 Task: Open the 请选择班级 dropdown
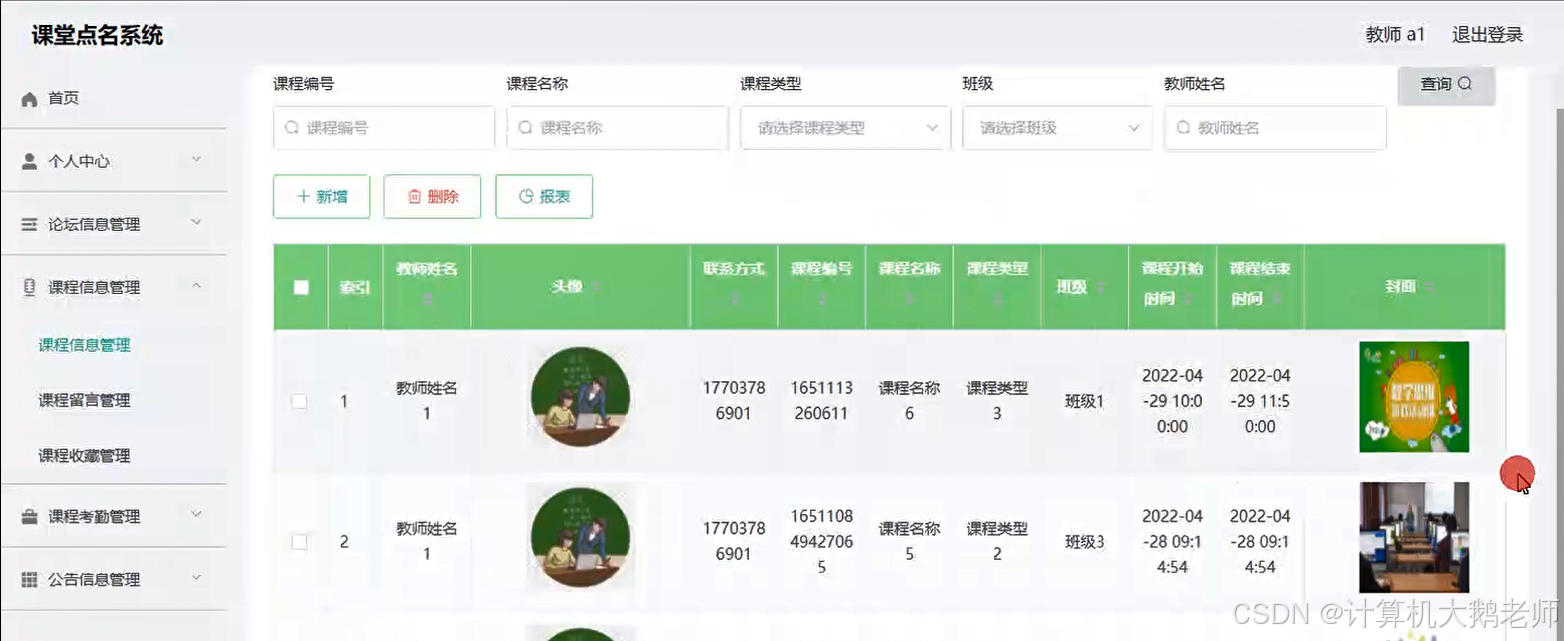tap(1057, 128)
